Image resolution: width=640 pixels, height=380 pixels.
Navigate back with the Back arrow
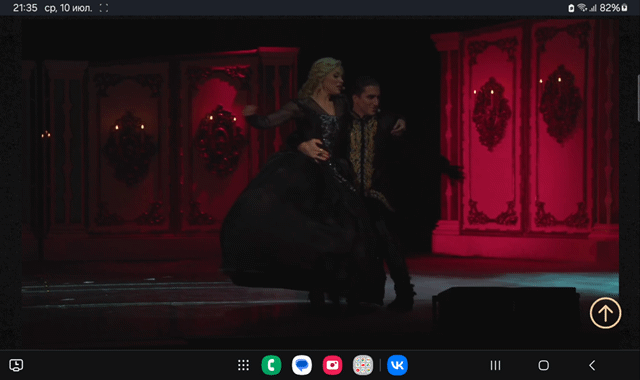[x=592, y=365]
